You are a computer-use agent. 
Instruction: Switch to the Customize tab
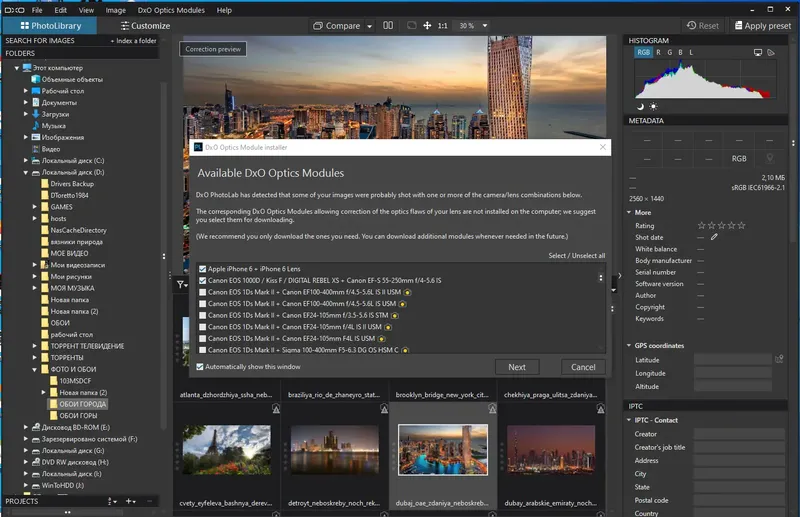tap(145, 25)
